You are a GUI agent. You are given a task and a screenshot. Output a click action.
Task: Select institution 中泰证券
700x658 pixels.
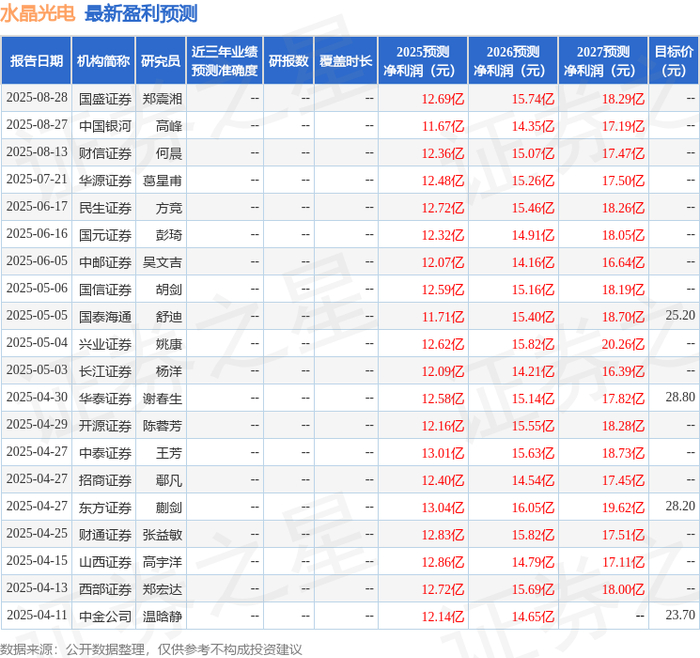pos(105,453)
